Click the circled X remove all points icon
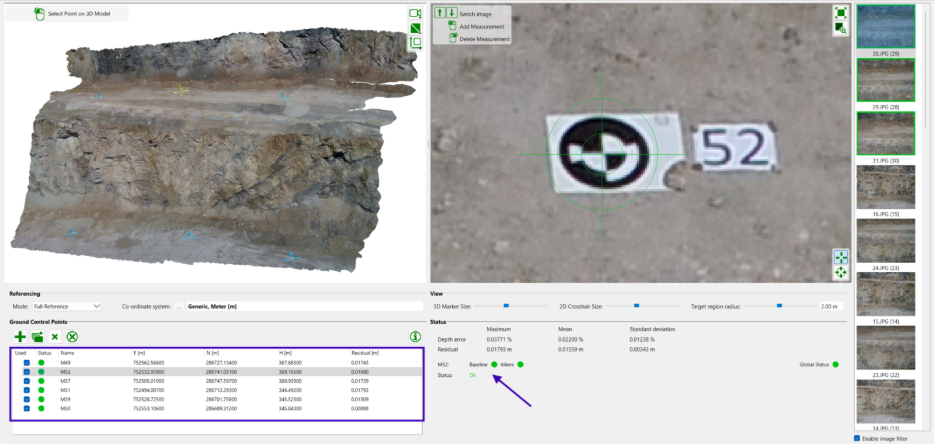 [72, 338]
